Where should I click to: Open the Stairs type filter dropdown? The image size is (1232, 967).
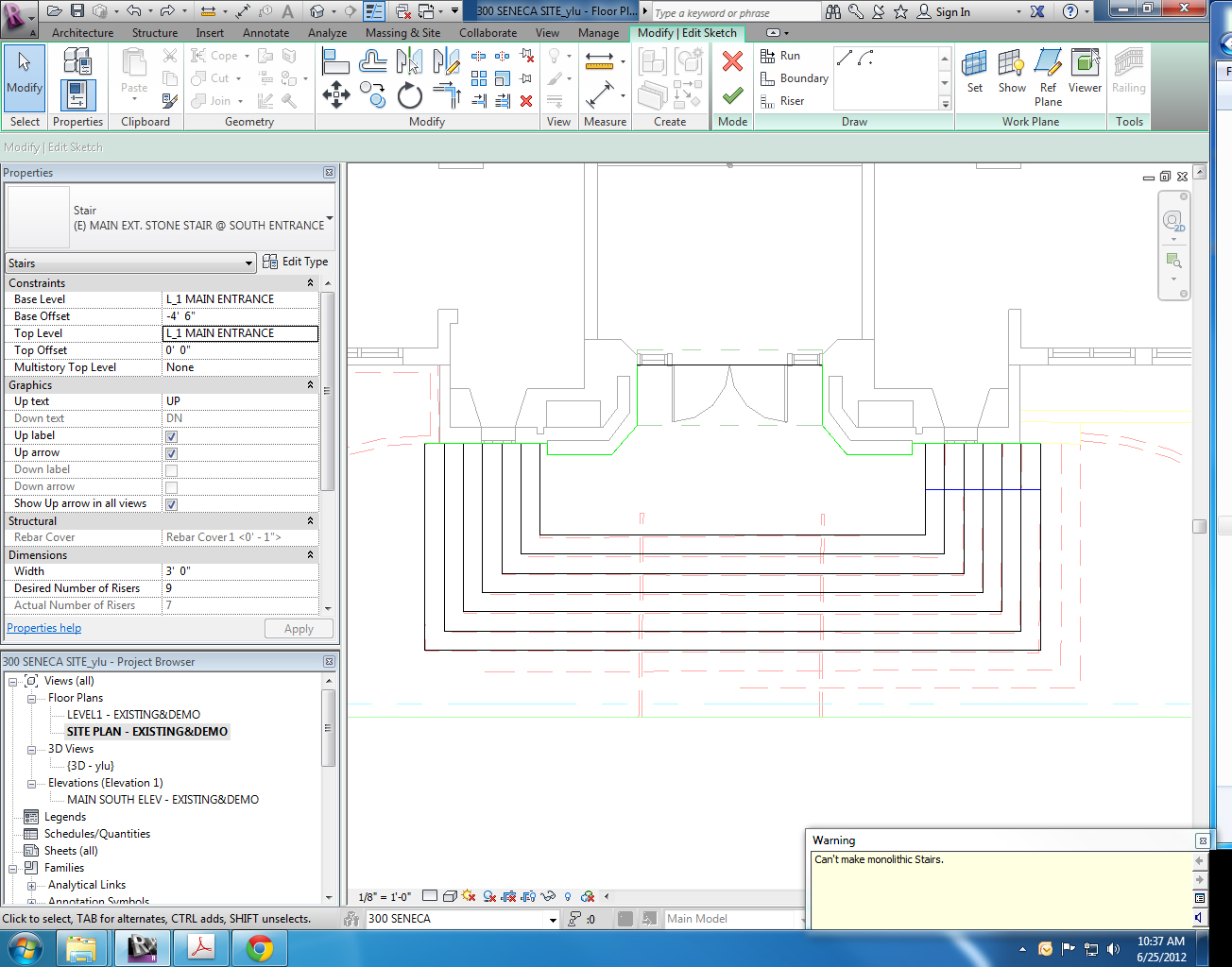click(249, 263)
